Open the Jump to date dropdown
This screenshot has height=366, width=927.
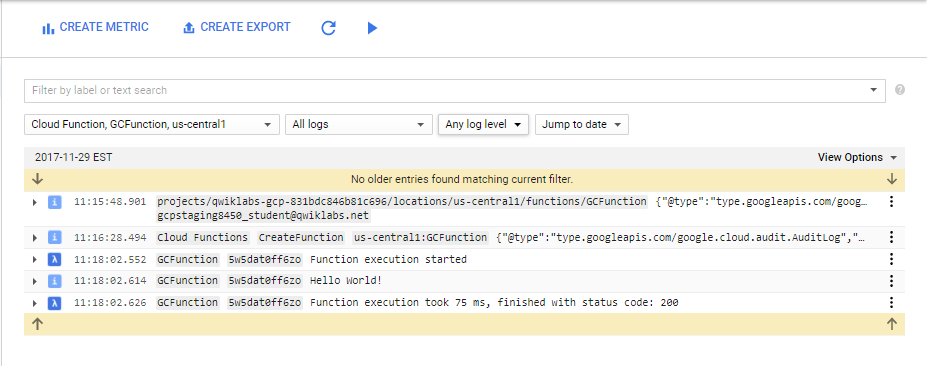point(582,125)
